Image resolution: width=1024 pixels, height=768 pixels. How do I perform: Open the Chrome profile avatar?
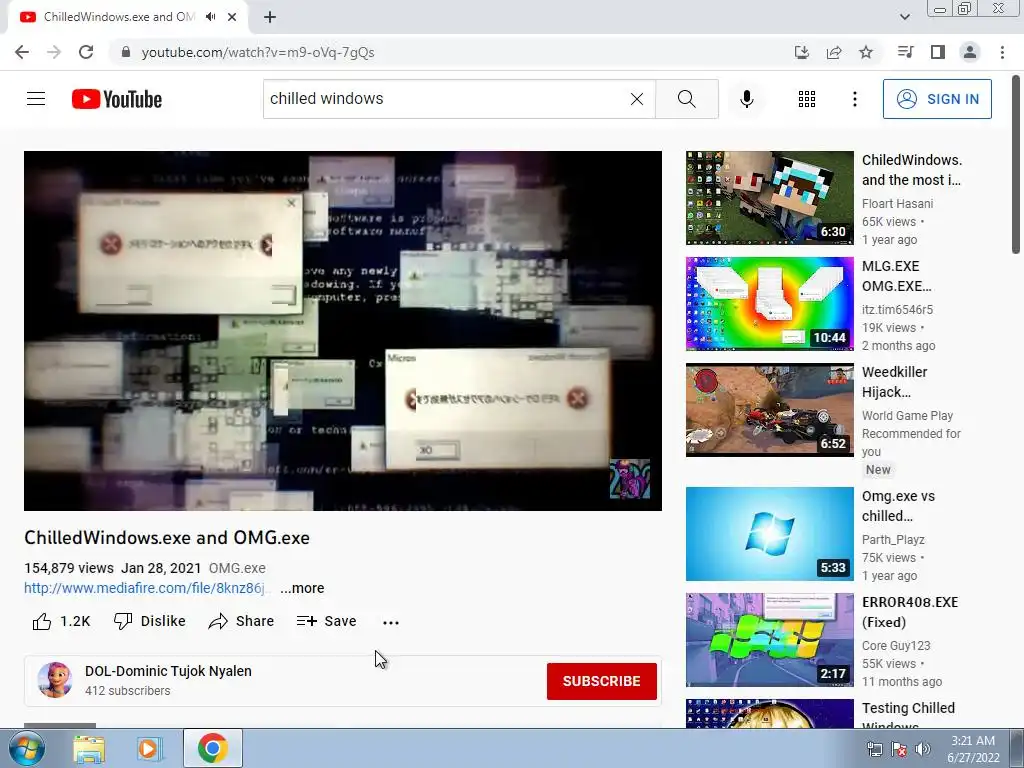pyautogui.click(x=970, y=52)
